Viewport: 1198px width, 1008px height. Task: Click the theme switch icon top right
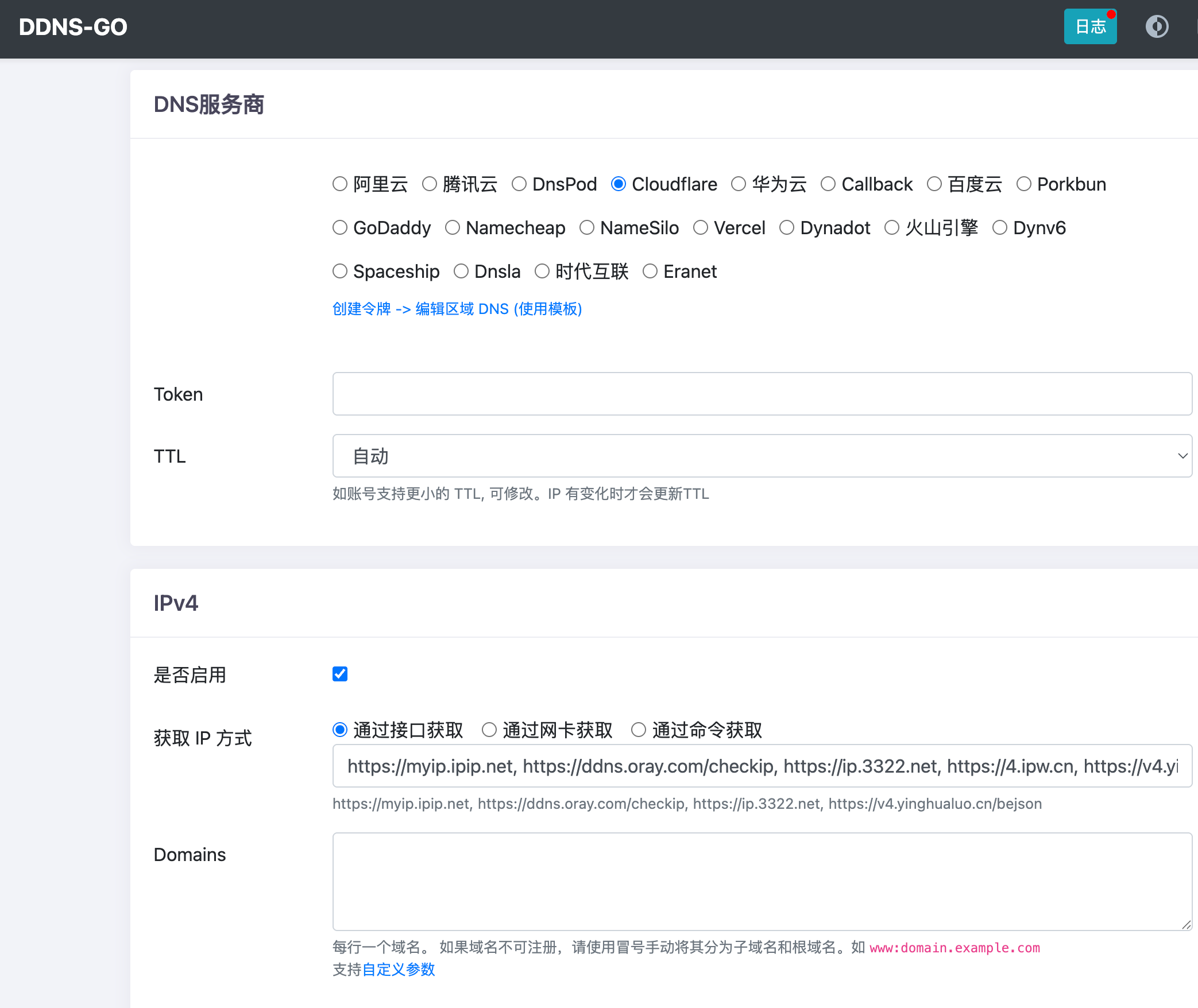coord(1158,26)
